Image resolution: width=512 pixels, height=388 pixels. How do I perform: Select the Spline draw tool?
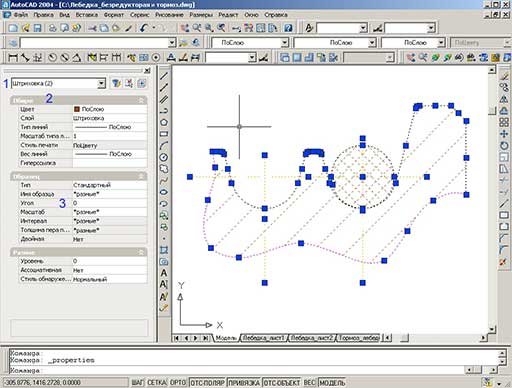[x=164, y=180]
